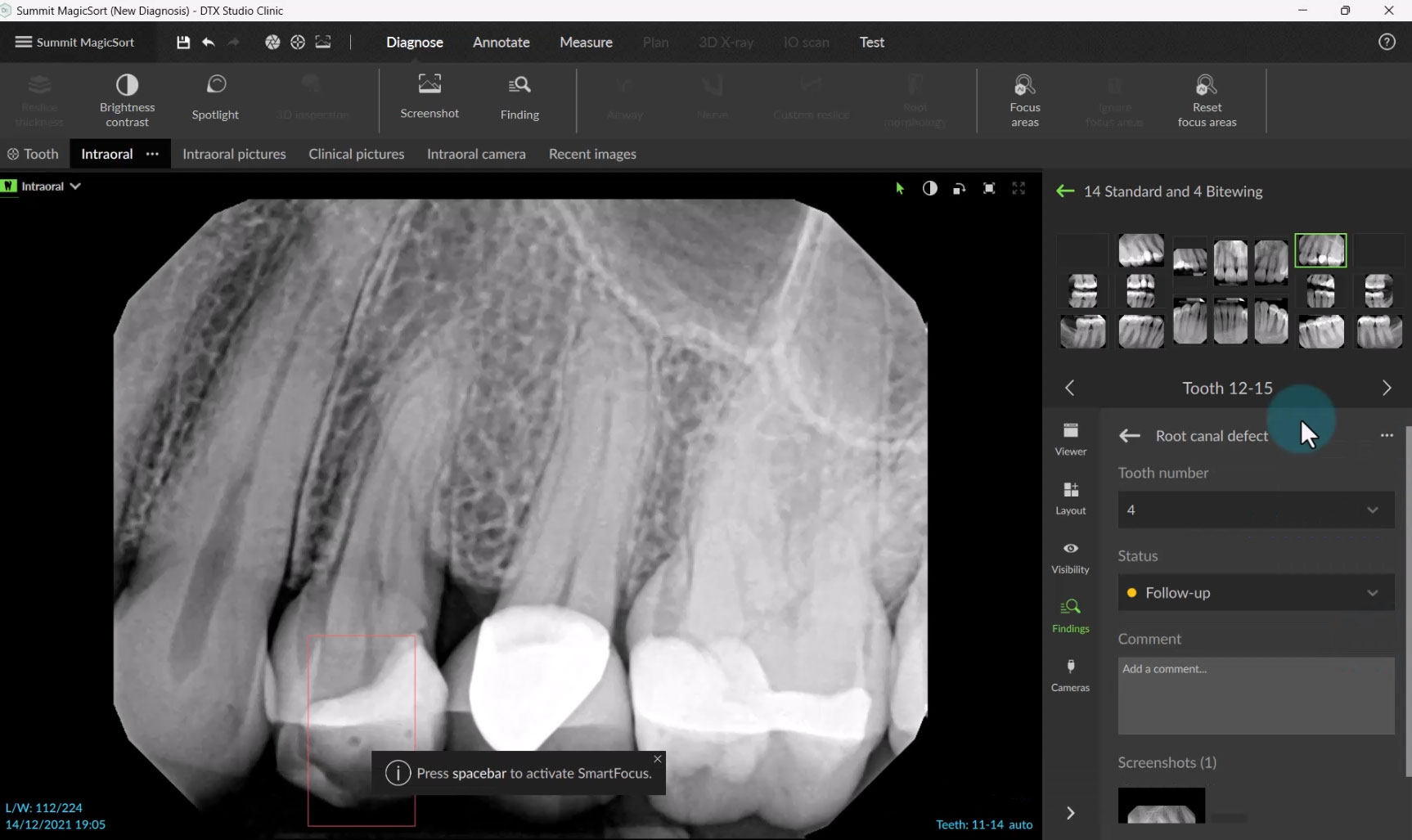Viewport: 1412px width, 840px height.
Task: Click the Tooth 12-15 heading
Action: (1227, 389)
